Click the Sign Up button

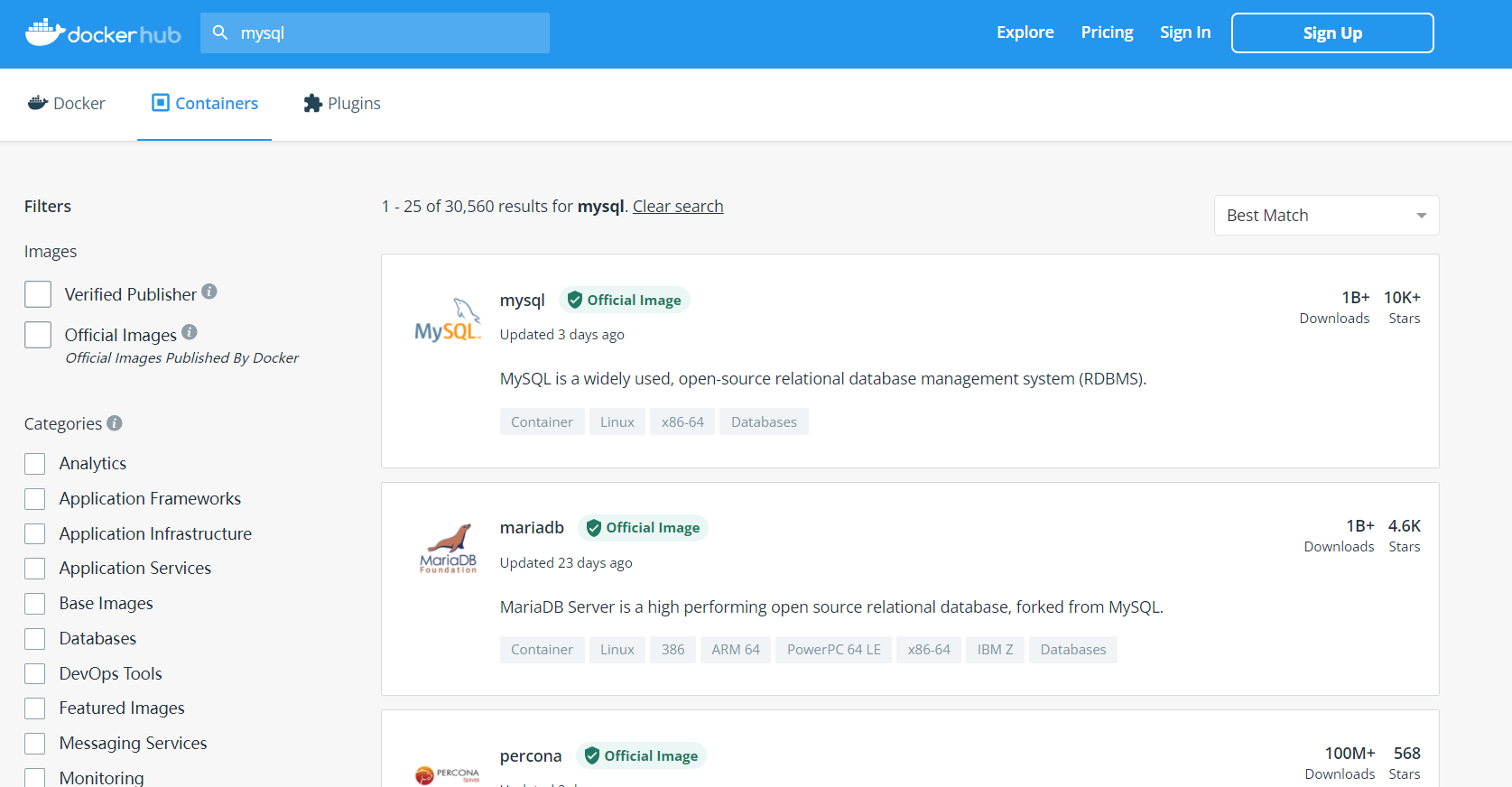point(1332,32)
